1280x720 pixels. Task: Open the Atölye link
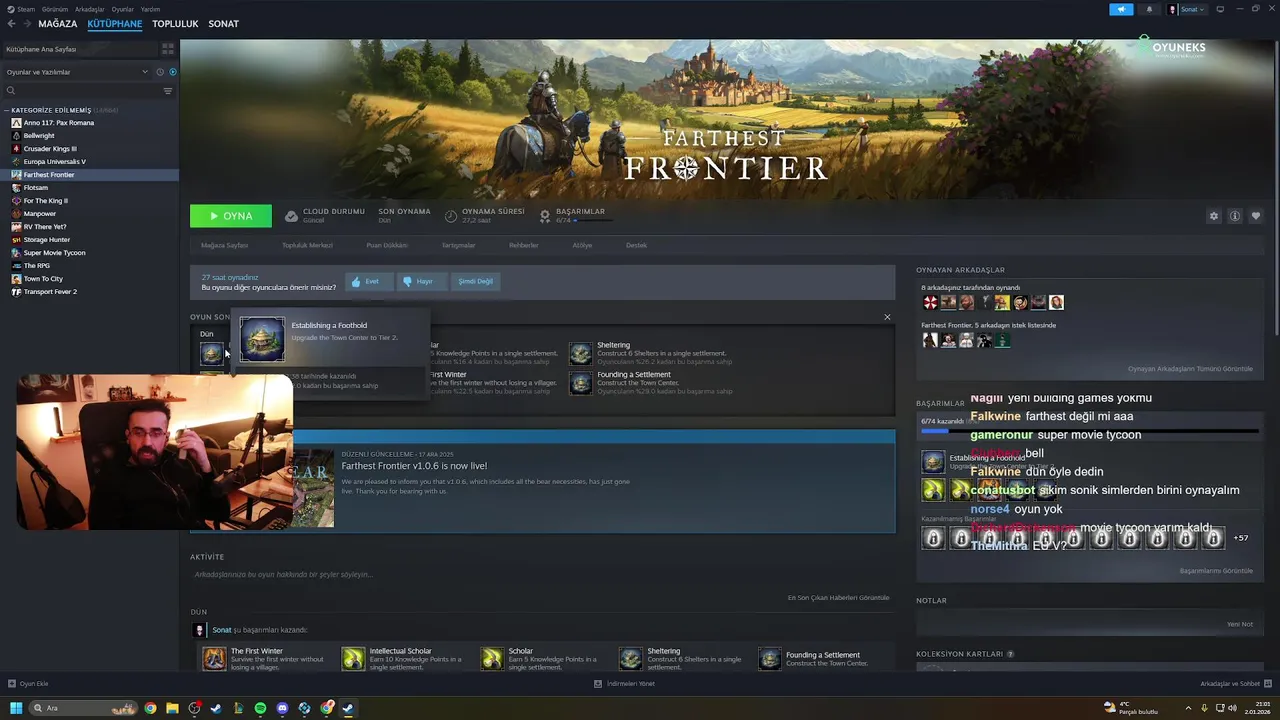[582, 245]
